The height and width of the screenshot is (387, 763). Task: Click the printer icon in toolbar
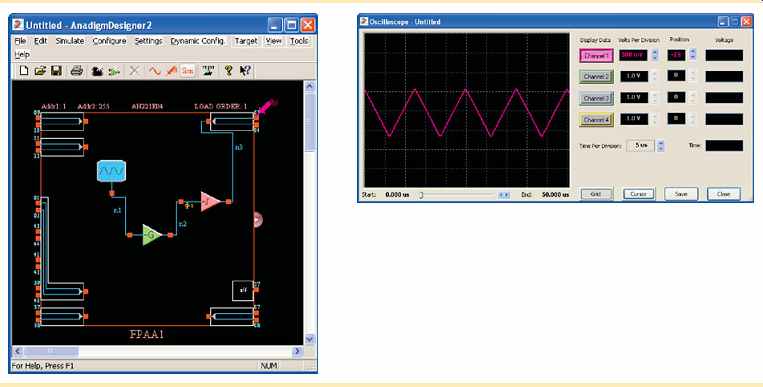[x=76, y=72]
